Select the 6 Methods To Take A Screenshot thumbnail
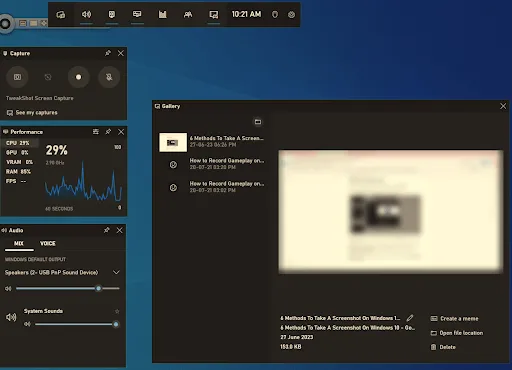Image resolution: width=512 pixels, height=370 pixels. (173, 142)
